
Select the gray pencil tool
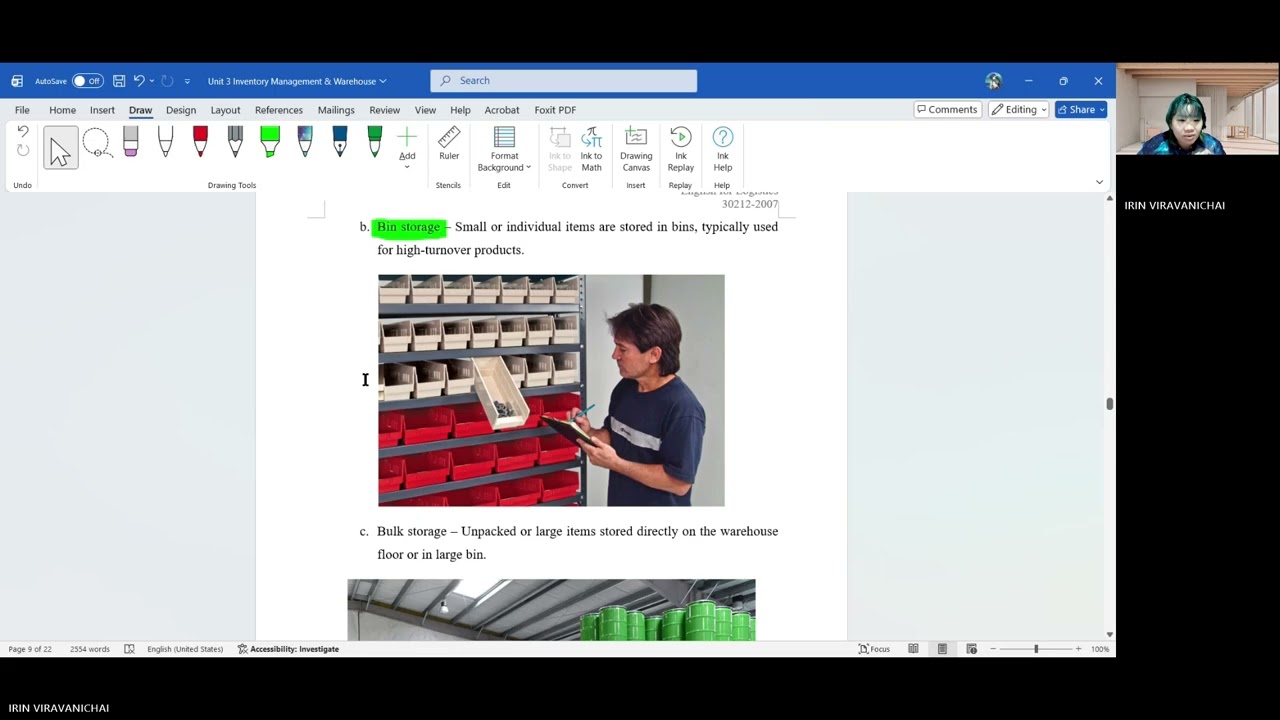tap(235, 143)
